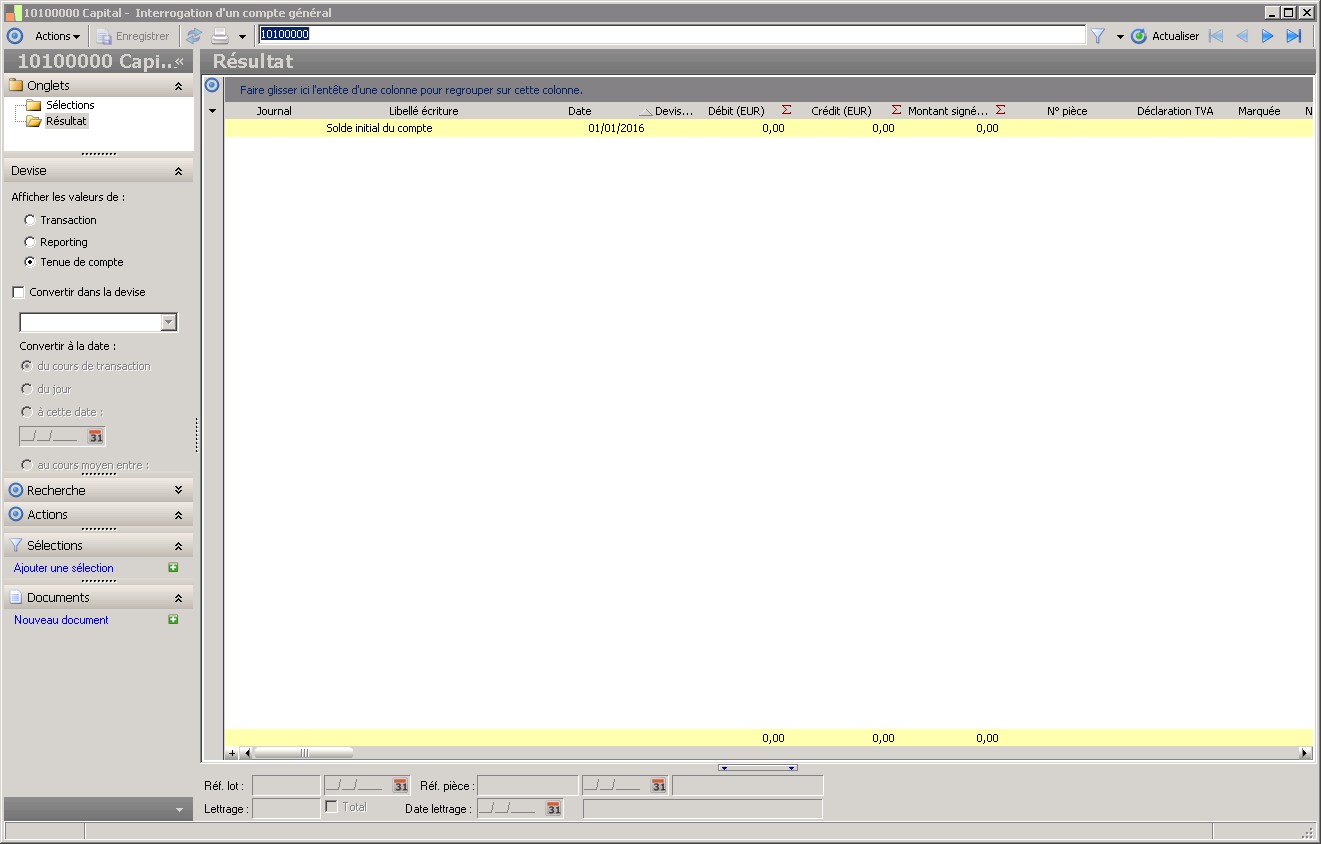Click the filter funnel icon in the toolbar
This screenshot has width=1321, height=844.
coord(1097,36)
